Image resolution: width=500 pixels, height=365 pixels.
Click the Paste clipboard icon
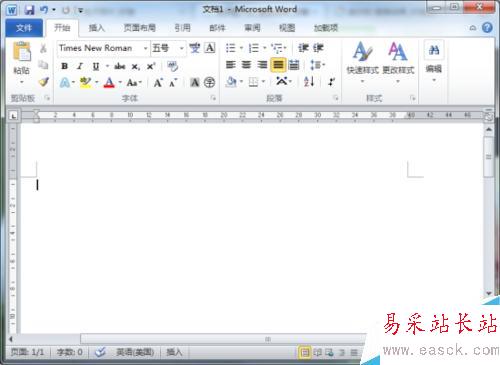22,51
